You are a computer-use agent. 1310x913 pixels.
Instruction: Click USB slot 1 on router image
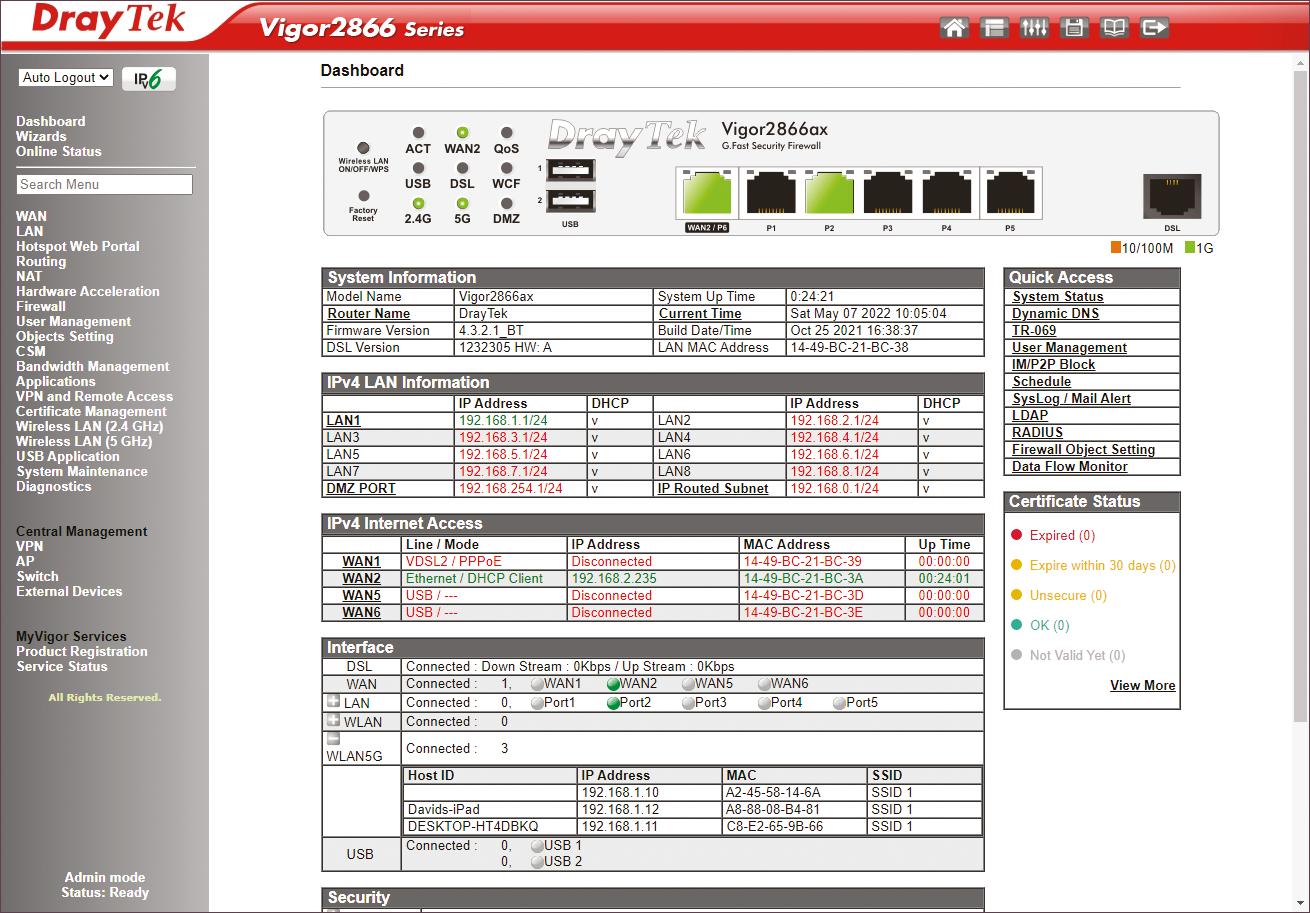click(571, 170)
